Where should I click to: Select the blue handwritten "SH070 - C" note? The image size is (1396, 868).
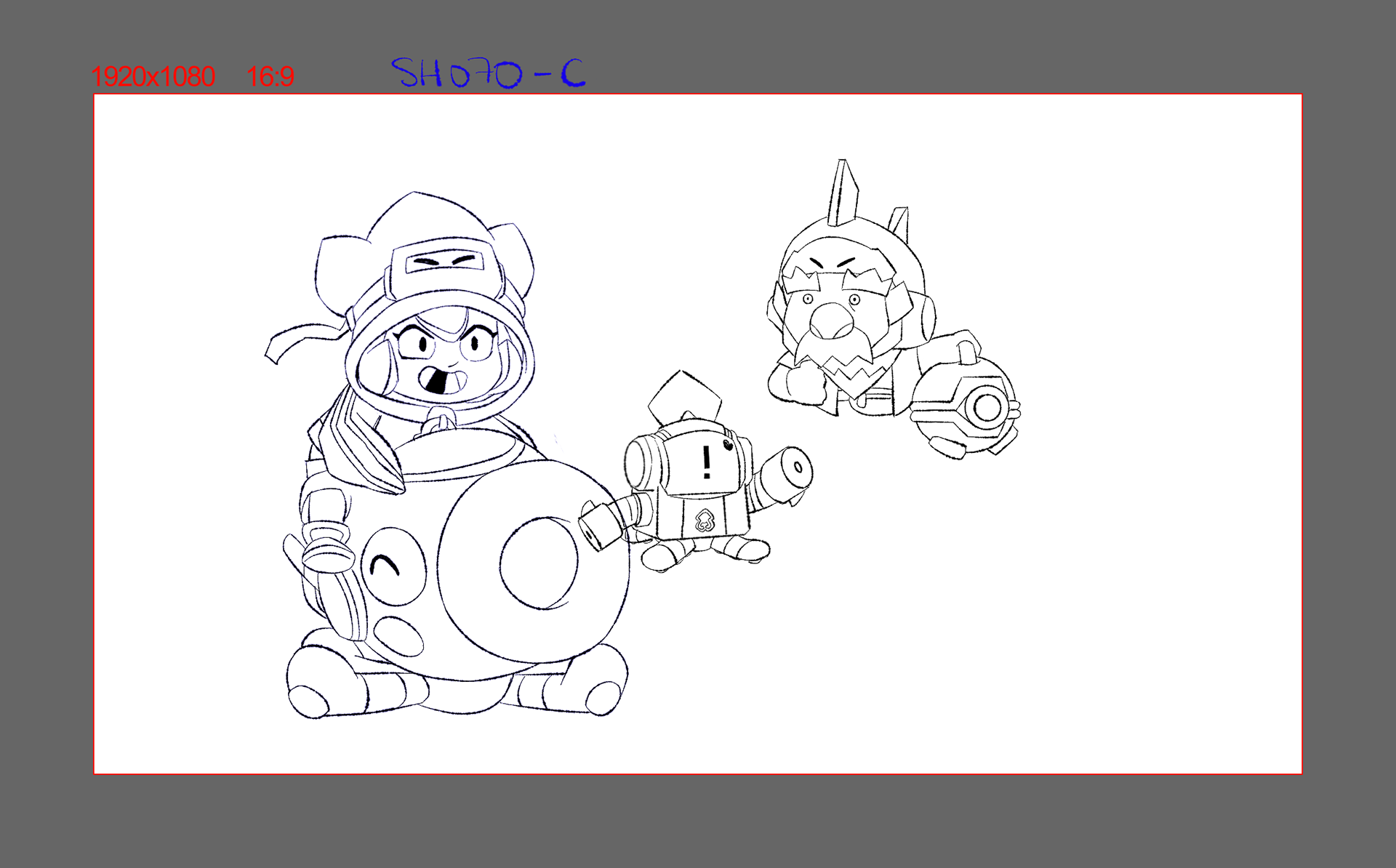coord(489,73)
